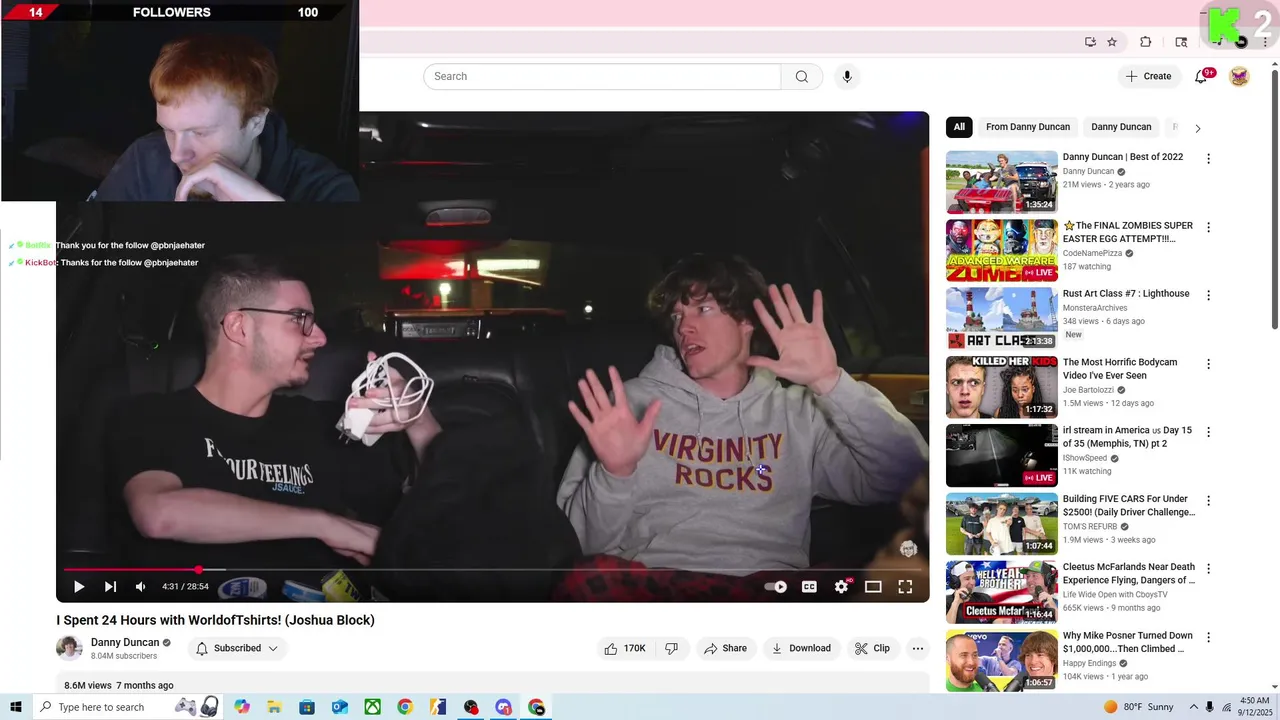
Task: Enter fullscreen mode
Action: pyautogui.click(x=905, y=587)
